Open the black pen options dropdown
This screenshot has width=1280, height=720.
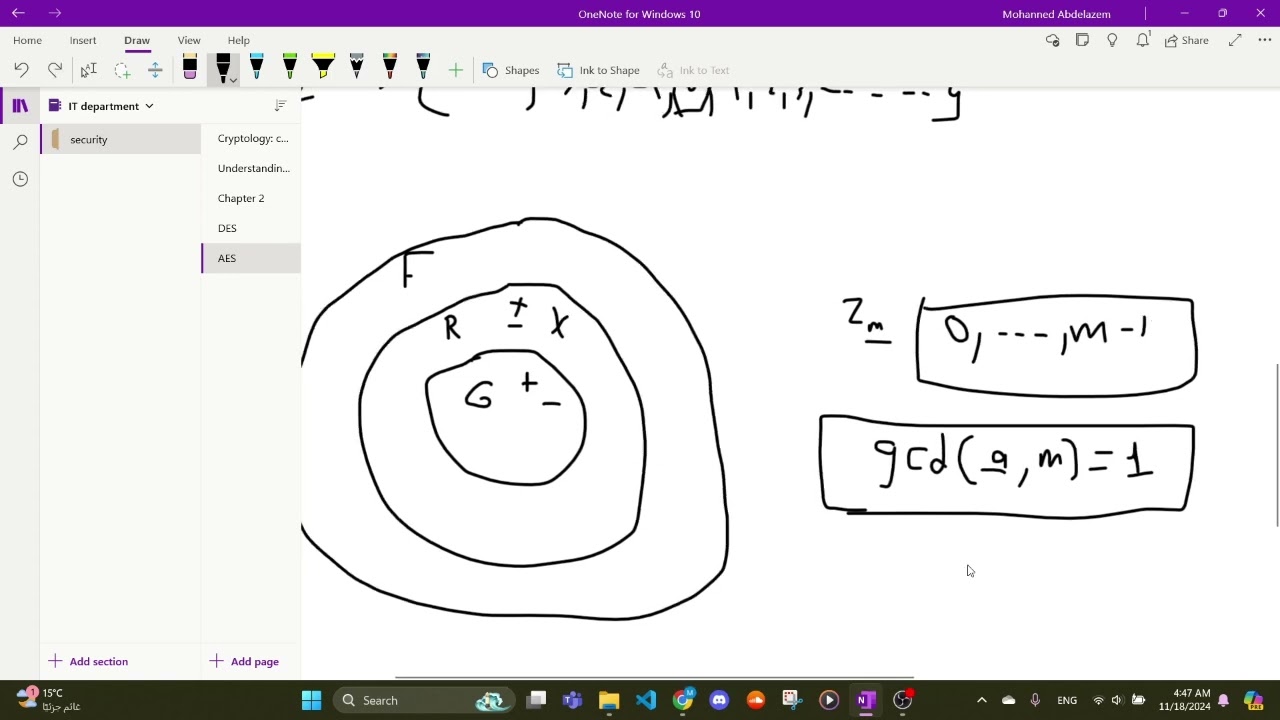(232, 80)
